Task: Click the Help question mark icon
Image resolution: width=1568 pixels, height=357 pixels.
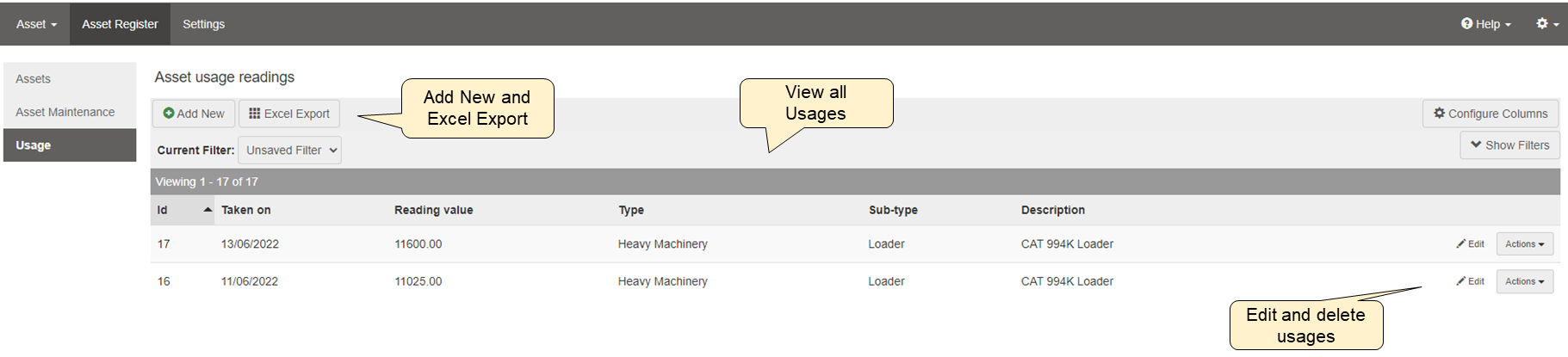Action: (x=1466, y=24)
